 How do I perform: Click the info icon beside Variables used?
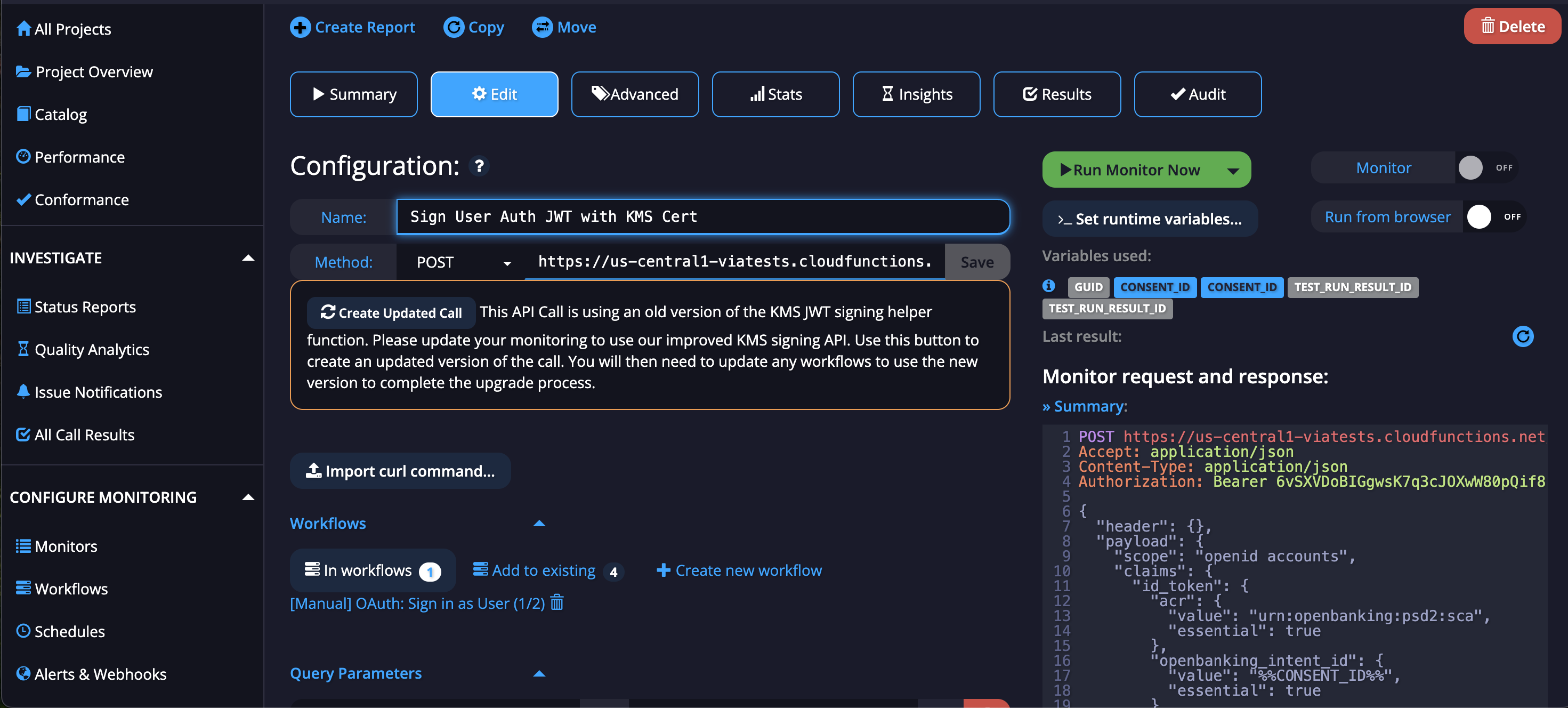click(x=1048, y=286)
